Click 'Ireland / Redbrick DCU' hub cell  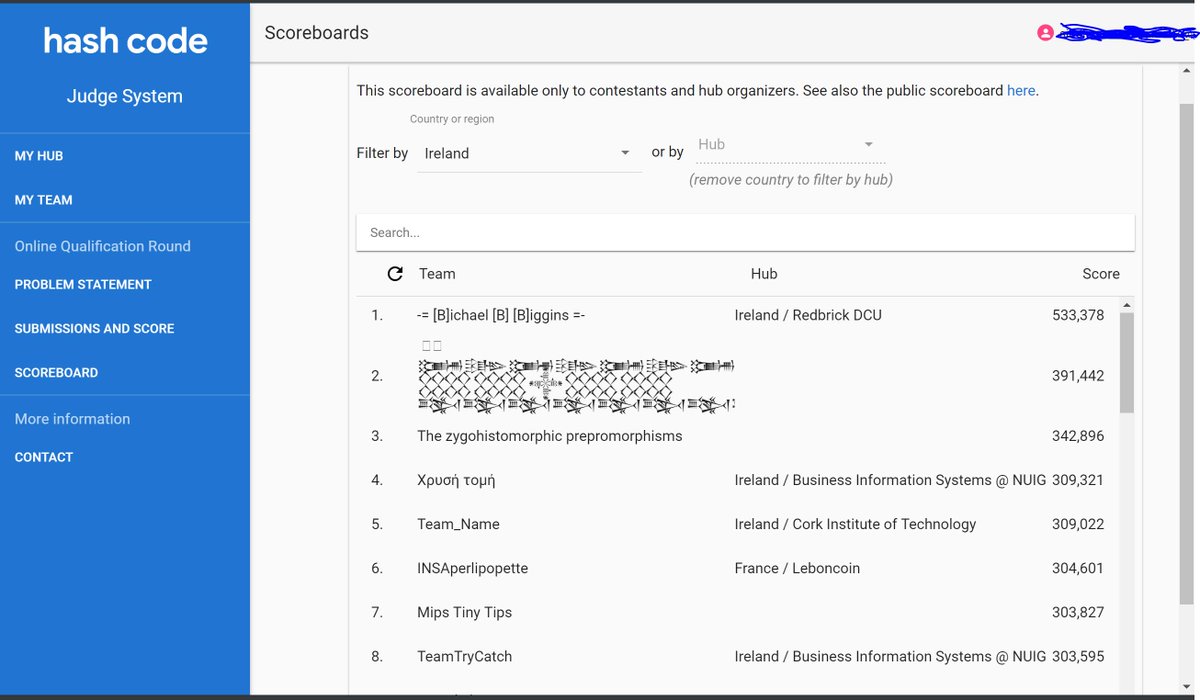[808, 315]
